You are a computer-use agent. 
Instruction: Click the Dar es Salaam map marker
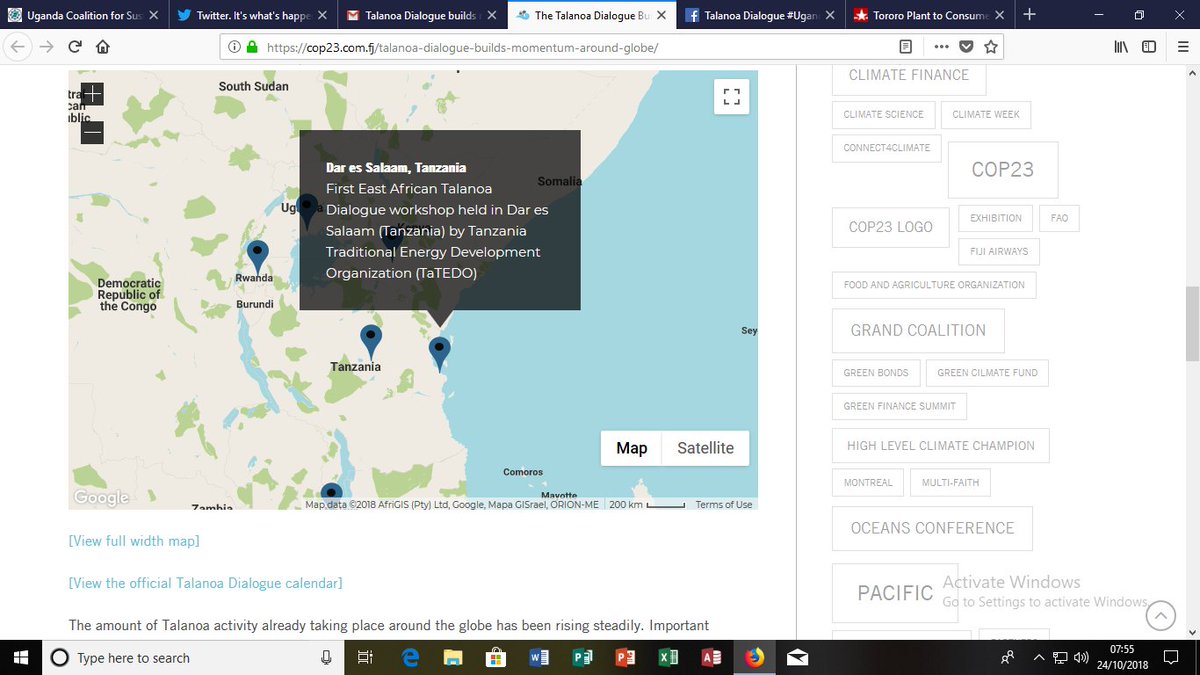click(439, 354)
